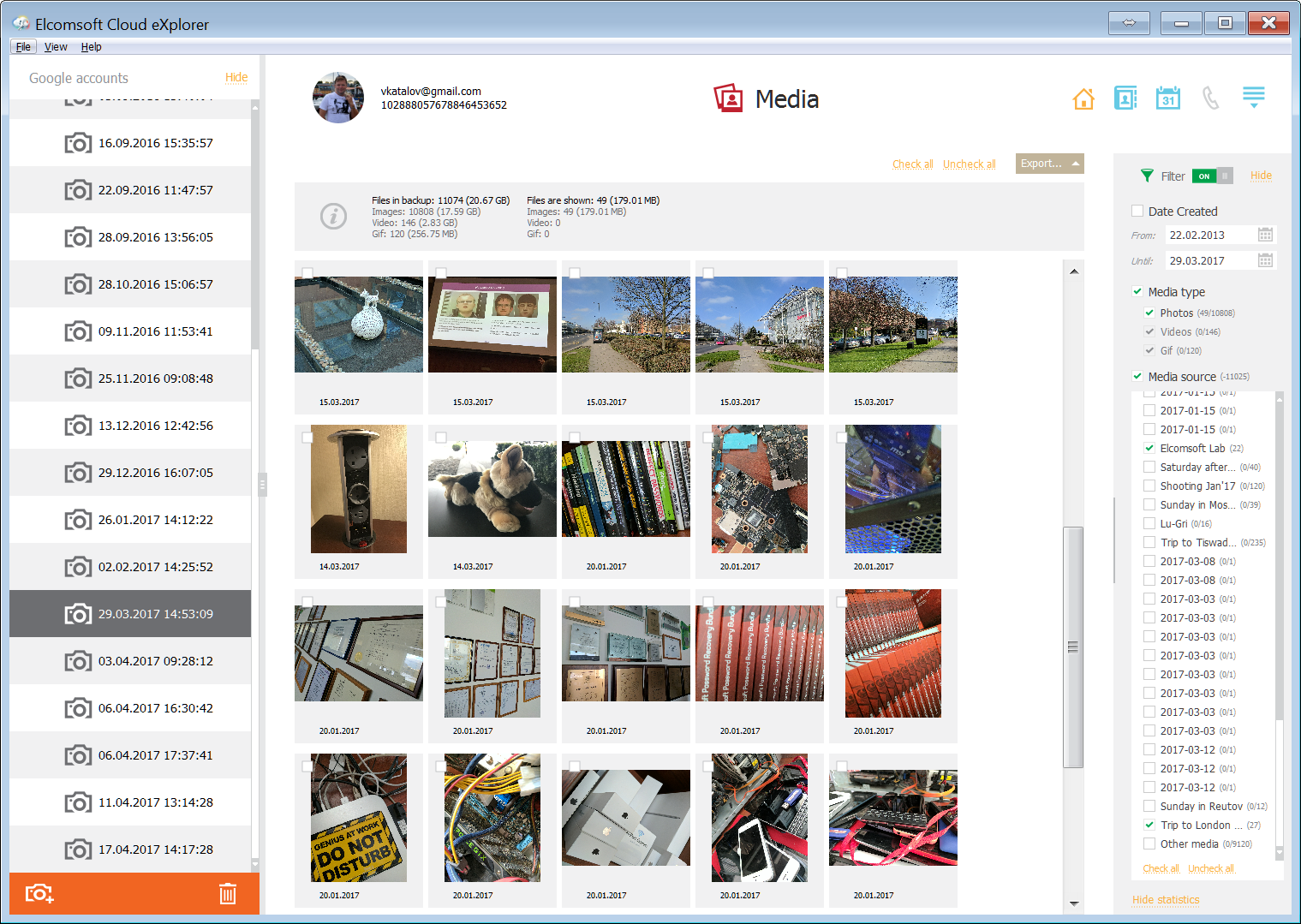Open the hamburger menu icon top right

tap(1253, 98)
